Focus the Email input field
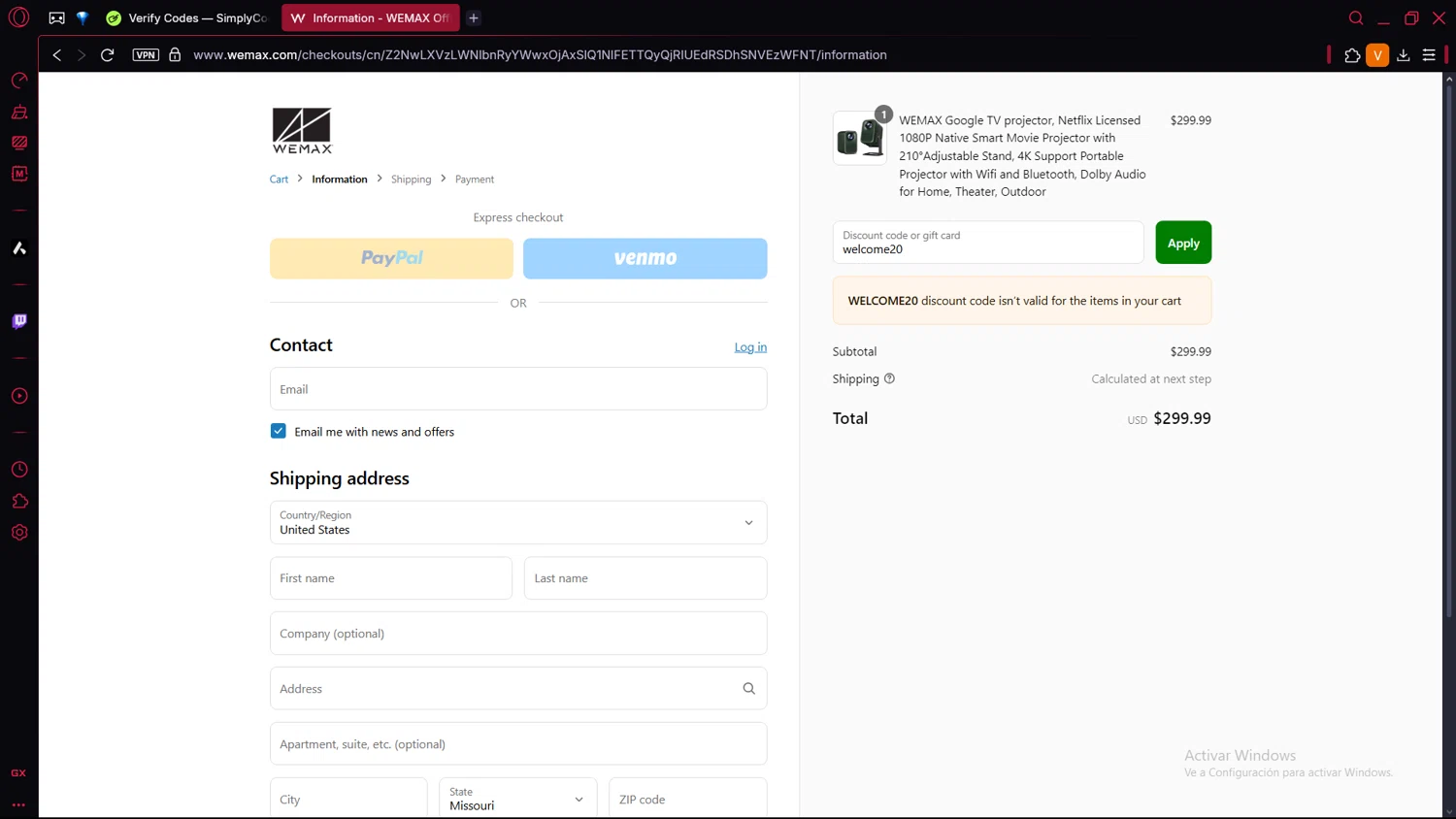Screen dimensions: 1456x819 518,389
